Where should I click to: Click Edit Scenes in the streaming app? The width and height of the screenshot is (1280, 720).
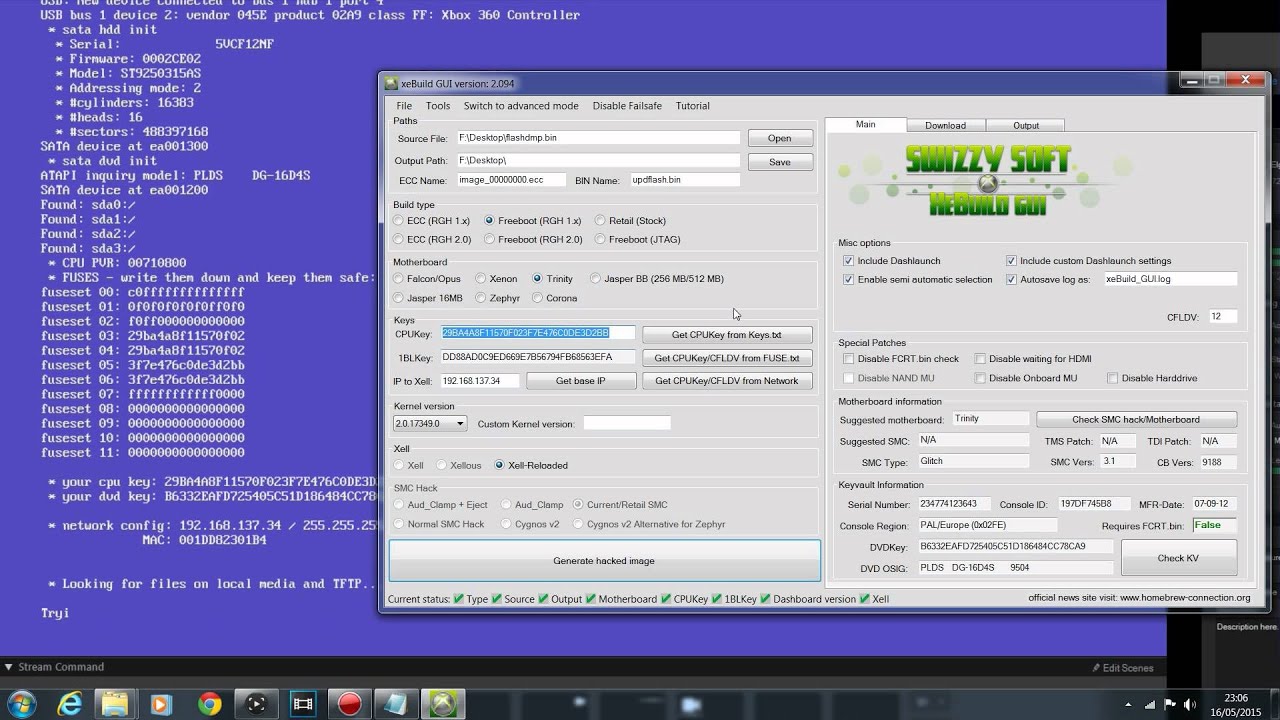click(1122, 668)
